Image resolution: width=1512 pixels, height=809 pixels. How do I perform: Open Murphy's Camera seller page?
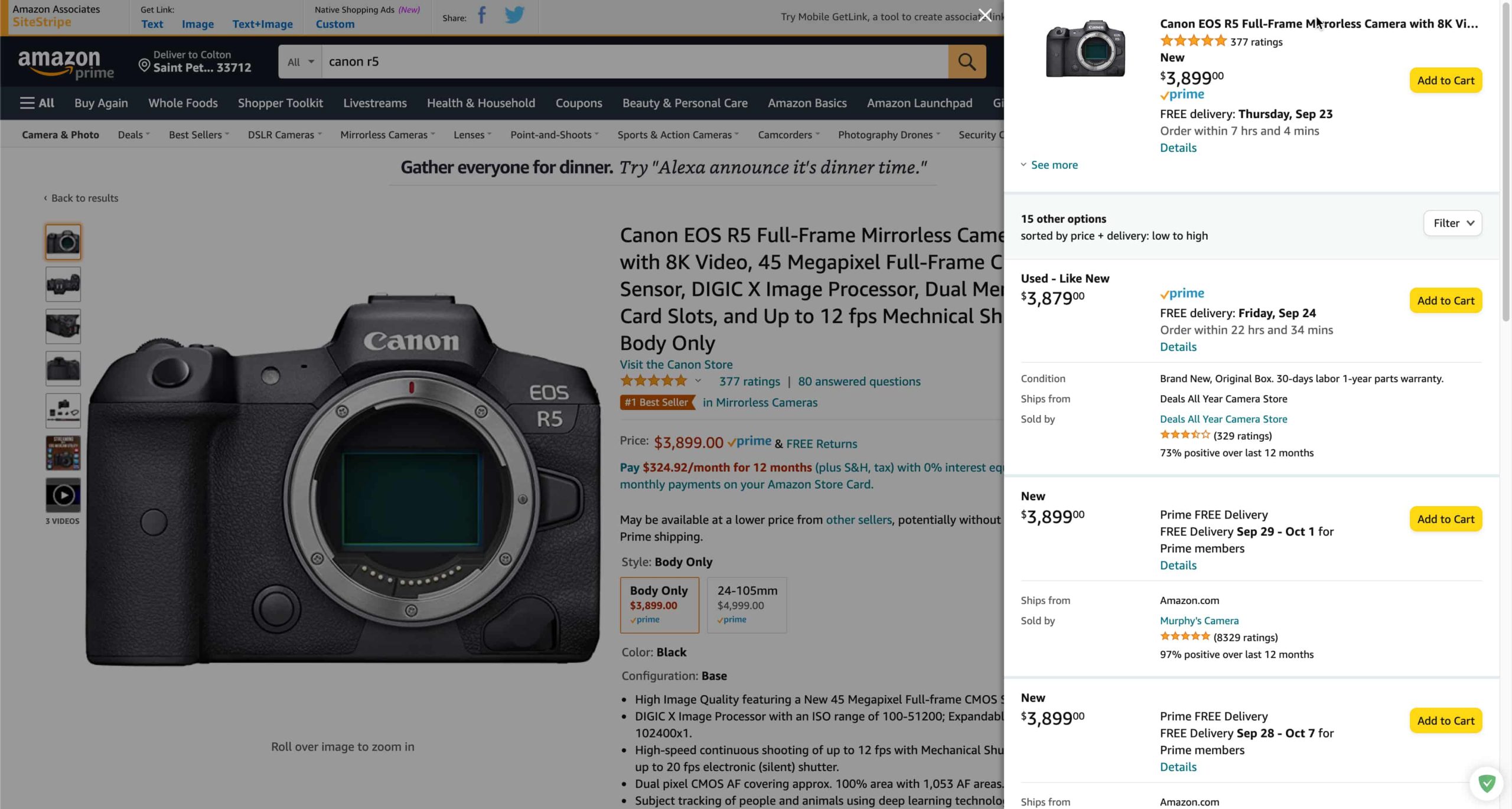point(1198,621)
